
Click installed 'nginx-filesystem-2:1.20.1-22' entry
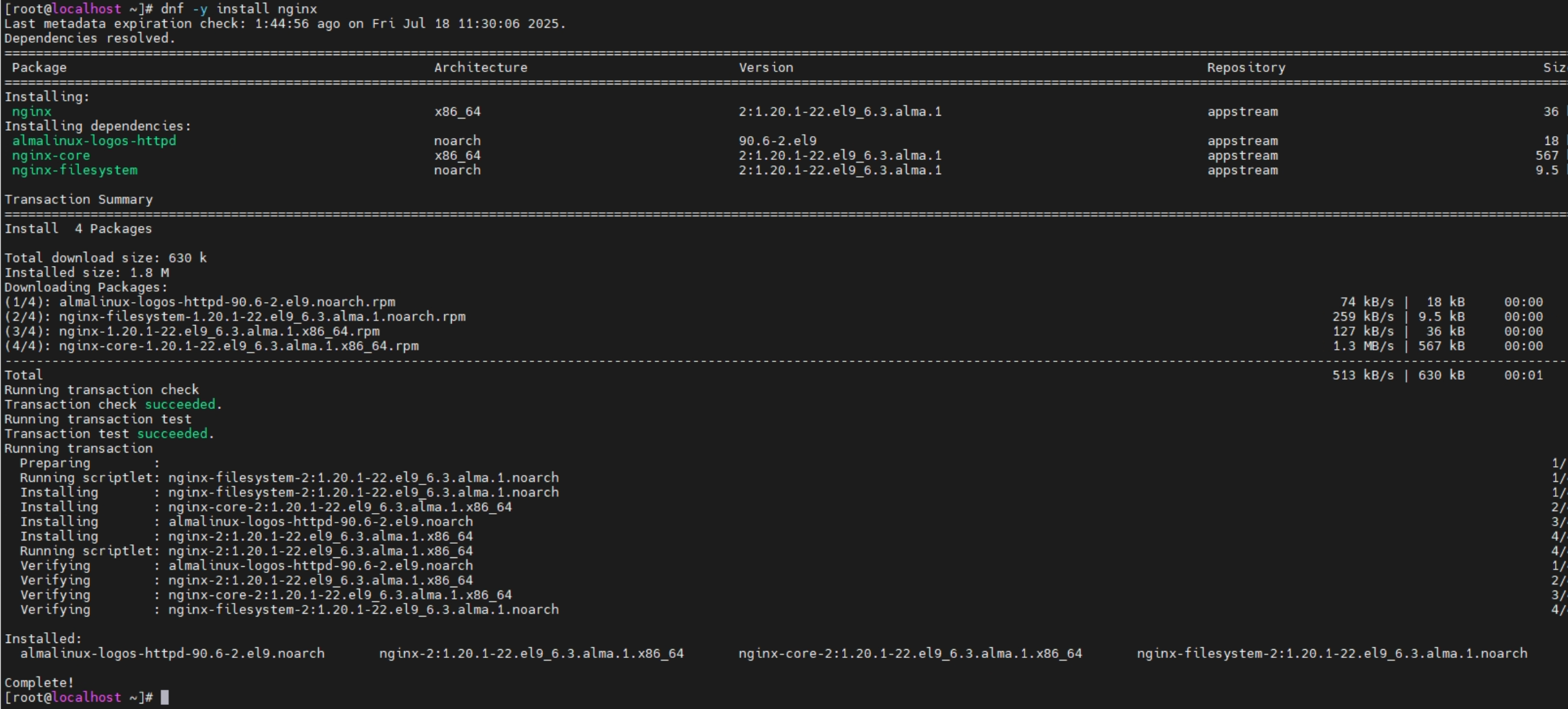pyautogui.click(x=1332, y=654)
